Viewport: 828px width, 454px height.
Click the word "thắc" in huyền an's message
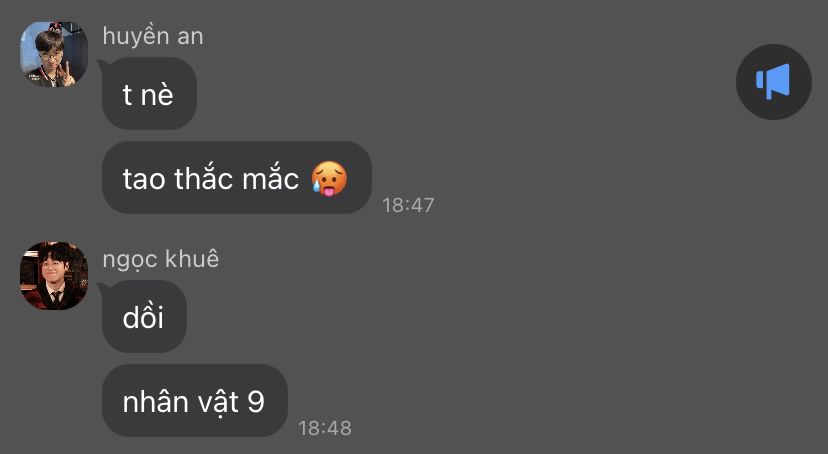[204, 177]
